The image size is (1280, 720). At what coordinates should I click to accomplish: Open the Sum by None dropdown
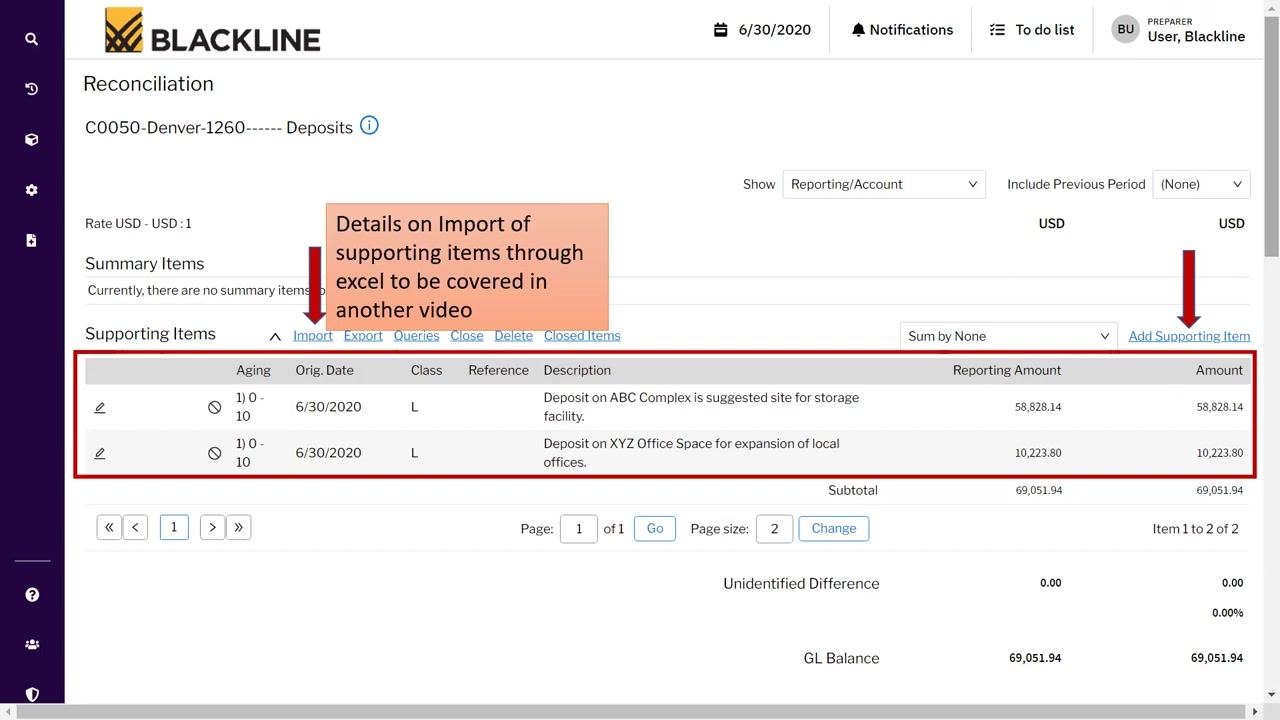coord(1009,336)
